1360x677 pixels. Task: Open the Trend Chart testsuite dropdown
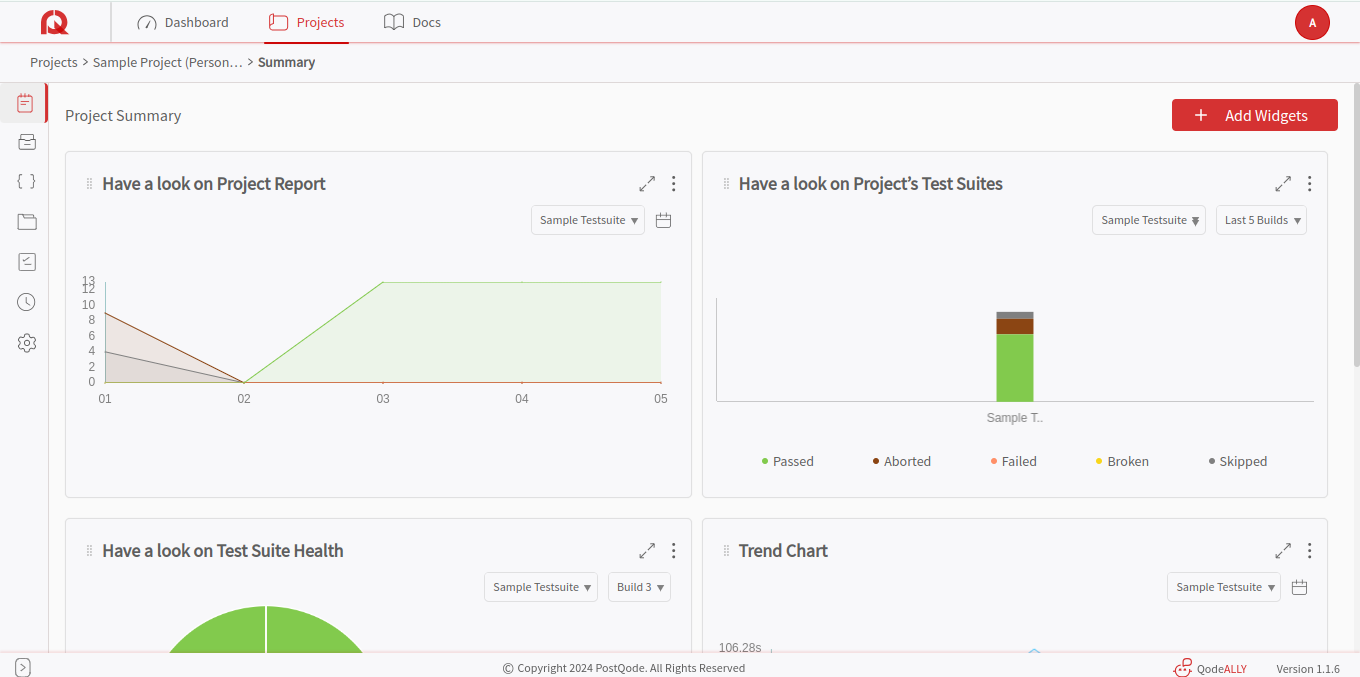1224,587
